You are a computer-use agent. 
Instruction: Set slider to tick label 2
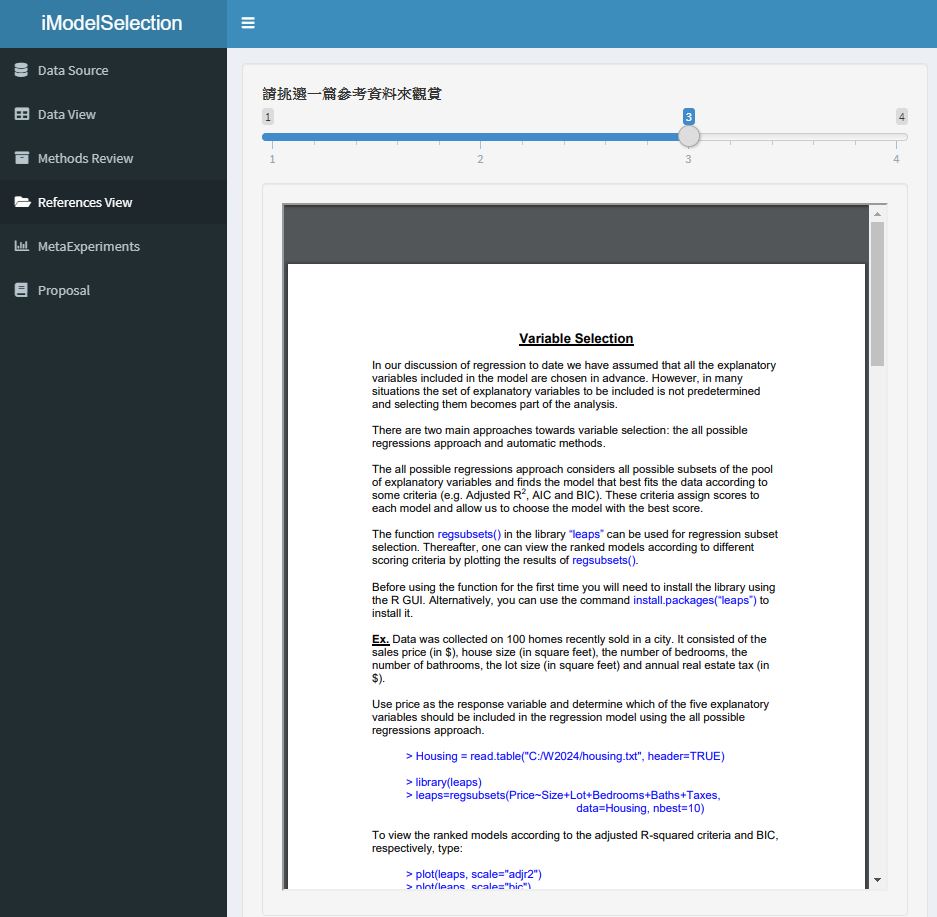point(480,159)
